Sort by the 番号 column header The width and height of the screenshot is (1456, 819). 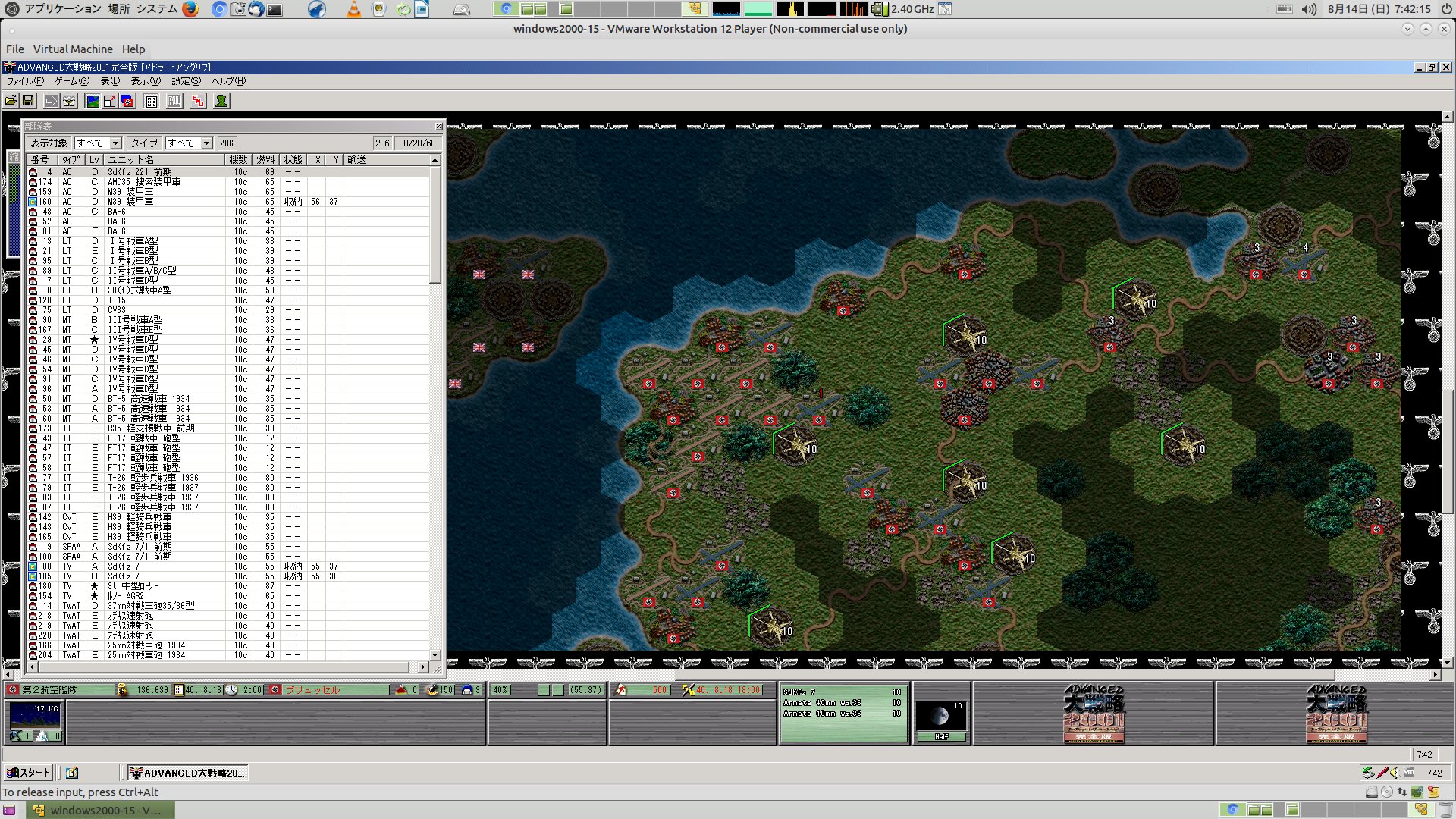point(40,160)
